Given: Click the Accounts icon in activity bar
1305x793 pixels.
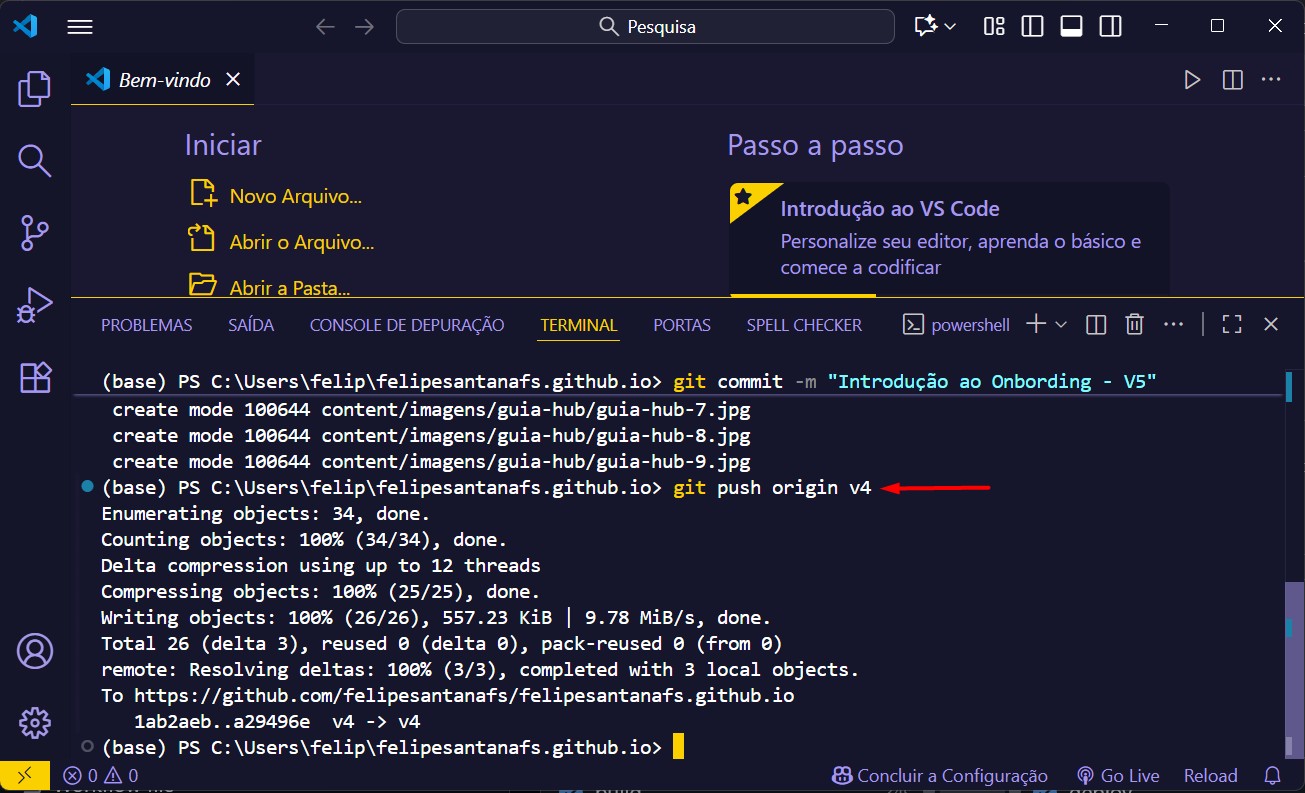Looking at the screenshot, I should coord(35,651).
